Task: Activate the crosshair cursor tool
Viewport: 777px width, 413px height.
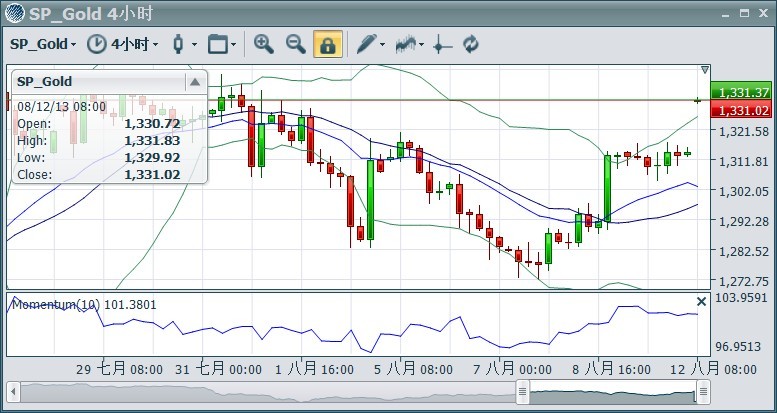Action: 442,44
